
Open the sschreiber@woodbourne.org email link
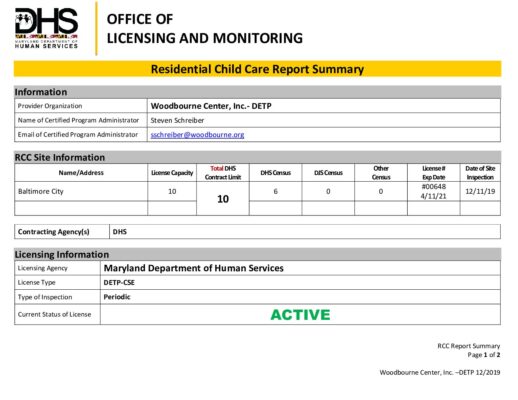[x=197, y=135]
